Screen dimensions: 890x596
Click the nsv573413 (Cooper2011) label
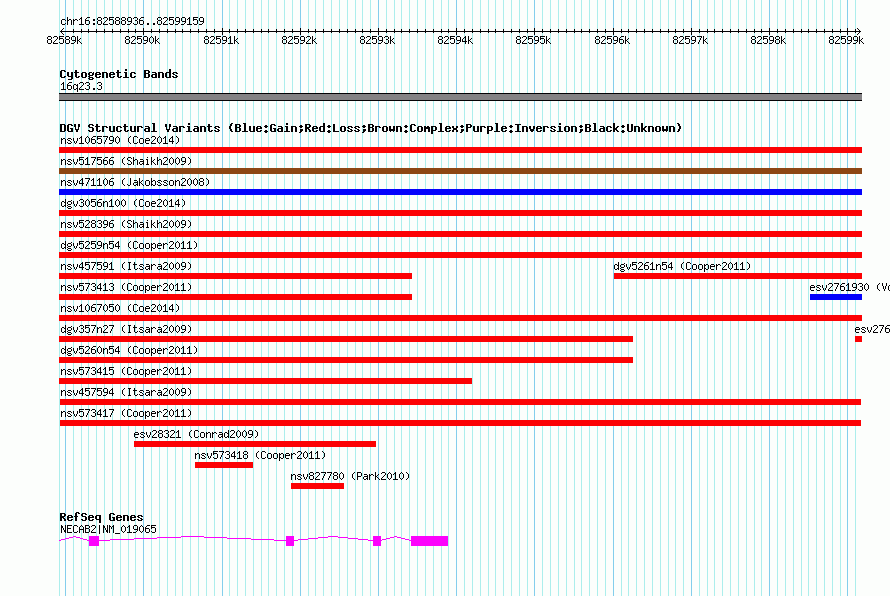tap(126, 287)
